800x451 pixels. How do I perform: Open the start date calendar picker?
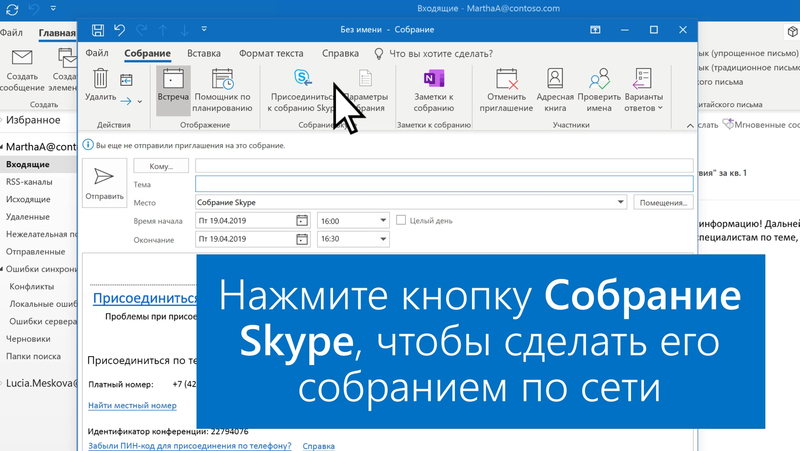(302, 220)
